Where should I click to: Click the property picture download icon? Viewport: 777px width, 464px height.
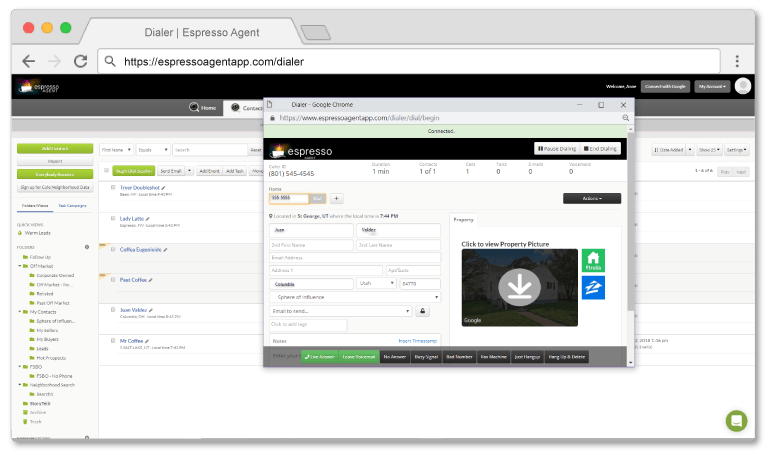(x=519, y=287)
